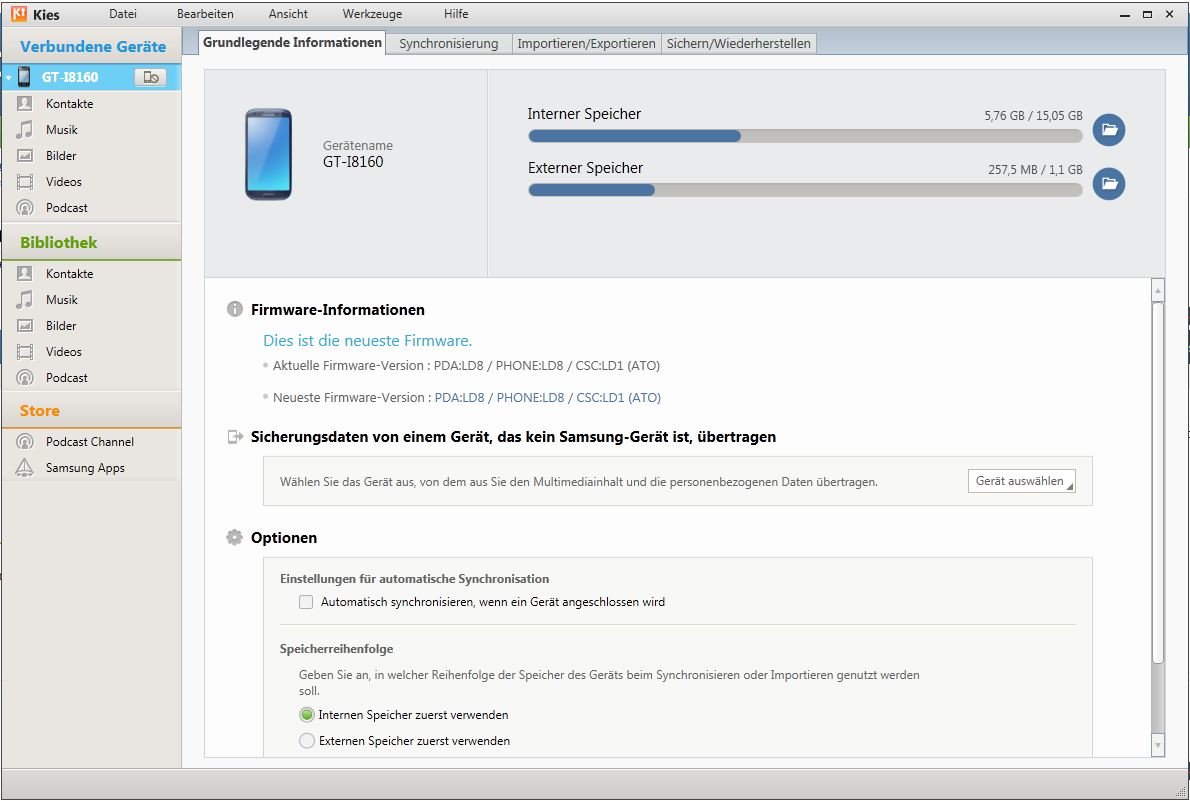1190x801 pixels.
Task: Click the Speicherreihenfolge heading
Action: coord(336,649)
